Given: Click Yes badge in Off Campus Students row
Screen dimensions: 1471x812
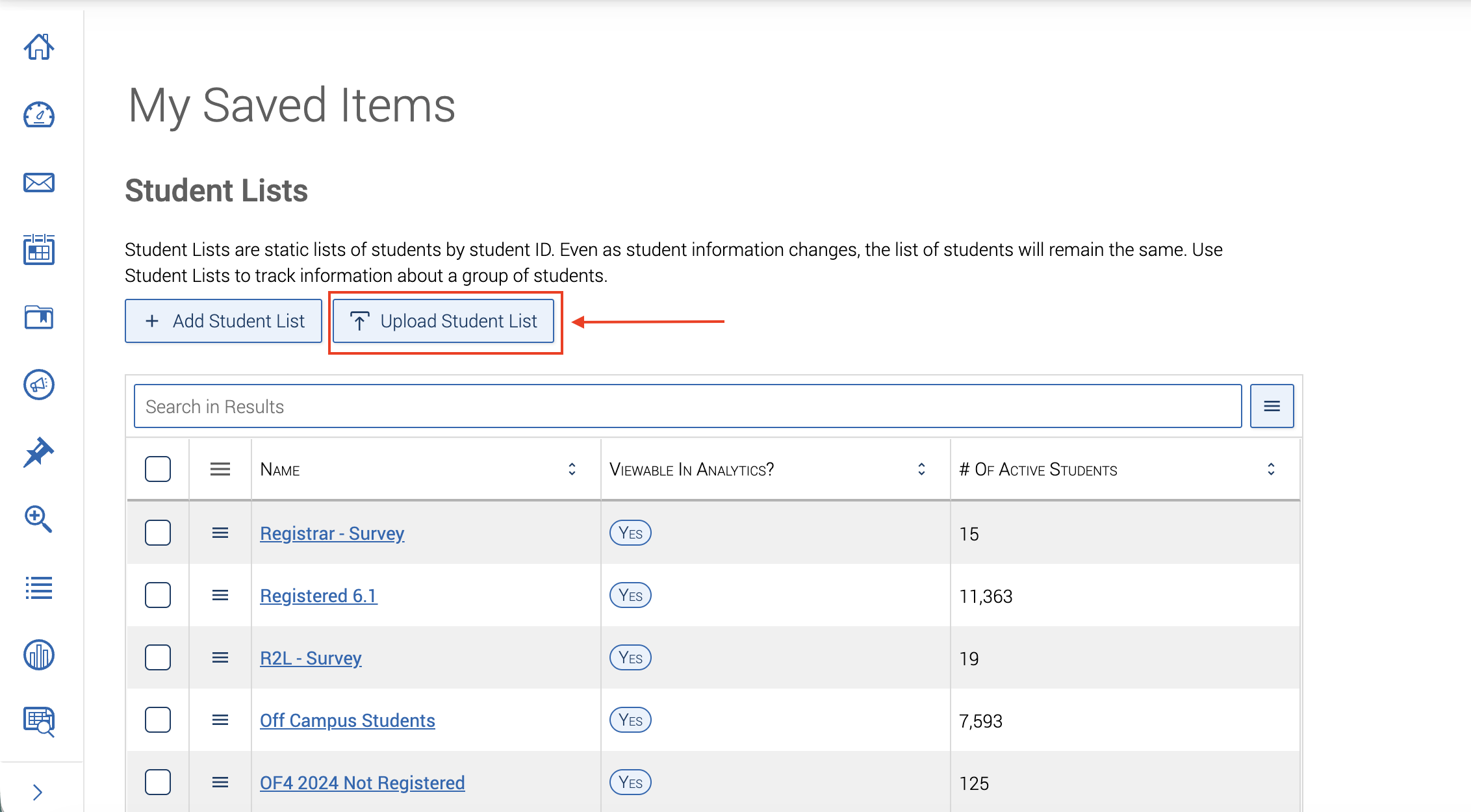Looking at the screenshot, I should click(x=630, y=720).
